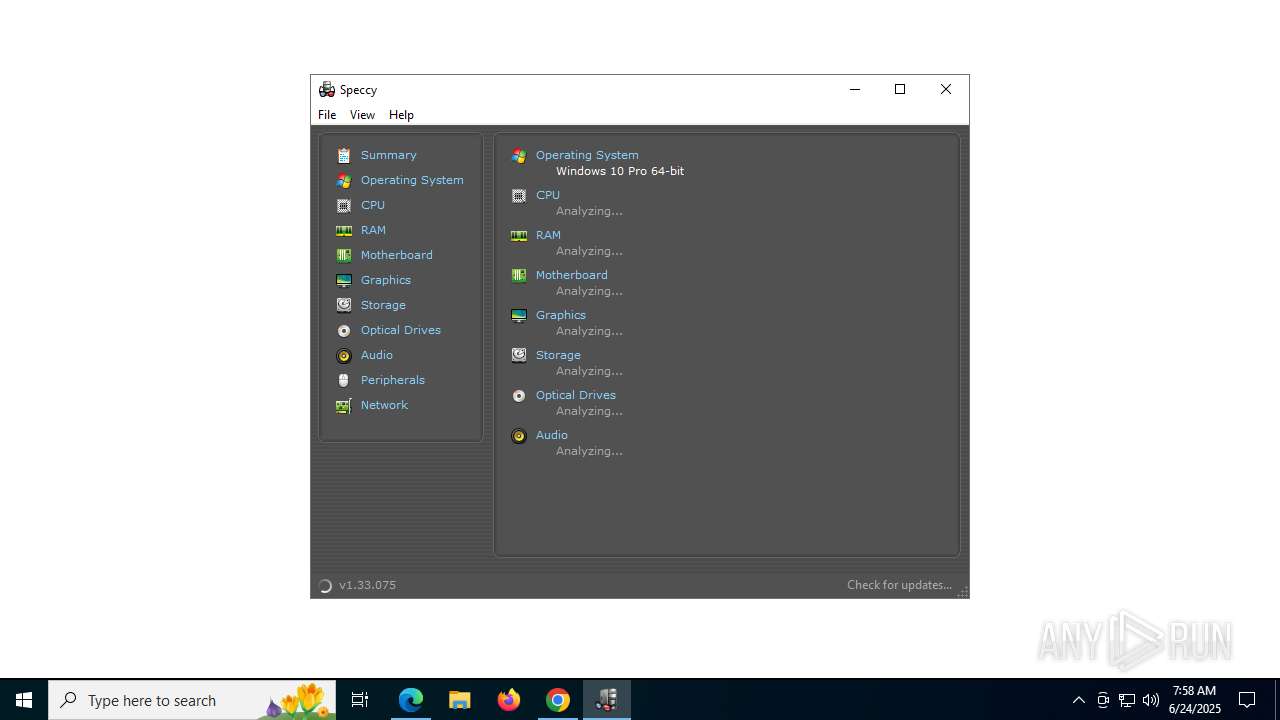The image size is (1280, 720).
Task: Click Operating System heading link in summary
Action: (x=587, y=155)
